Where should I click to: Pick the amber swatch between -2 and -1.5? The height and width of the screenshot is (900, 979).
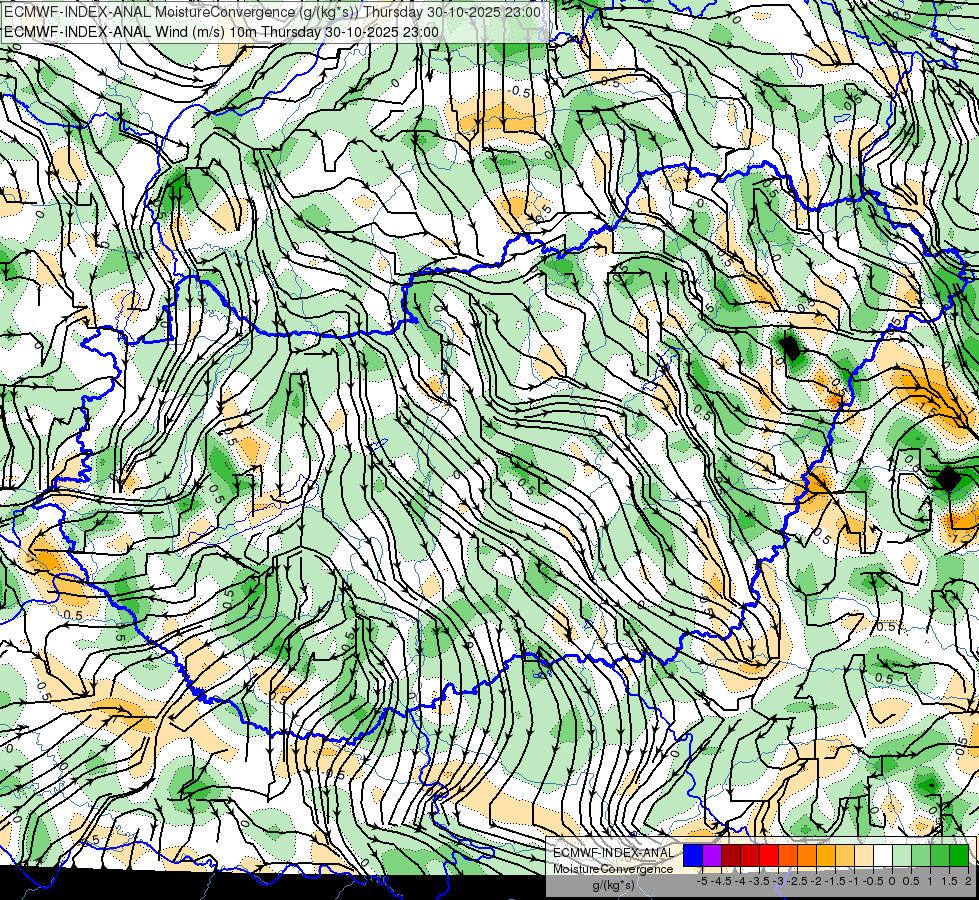click(x=826, y=856)
